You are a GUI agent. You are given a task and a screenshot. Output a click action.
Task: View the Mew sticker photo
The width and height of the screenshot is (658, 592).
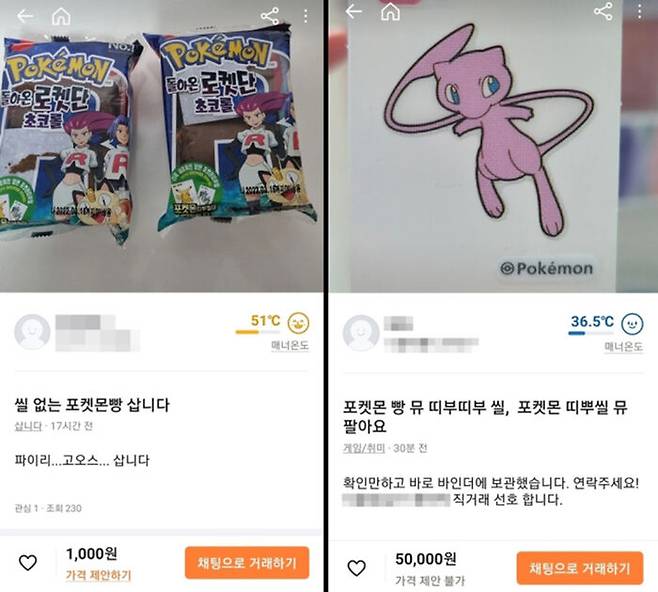(x=493, y=146)
